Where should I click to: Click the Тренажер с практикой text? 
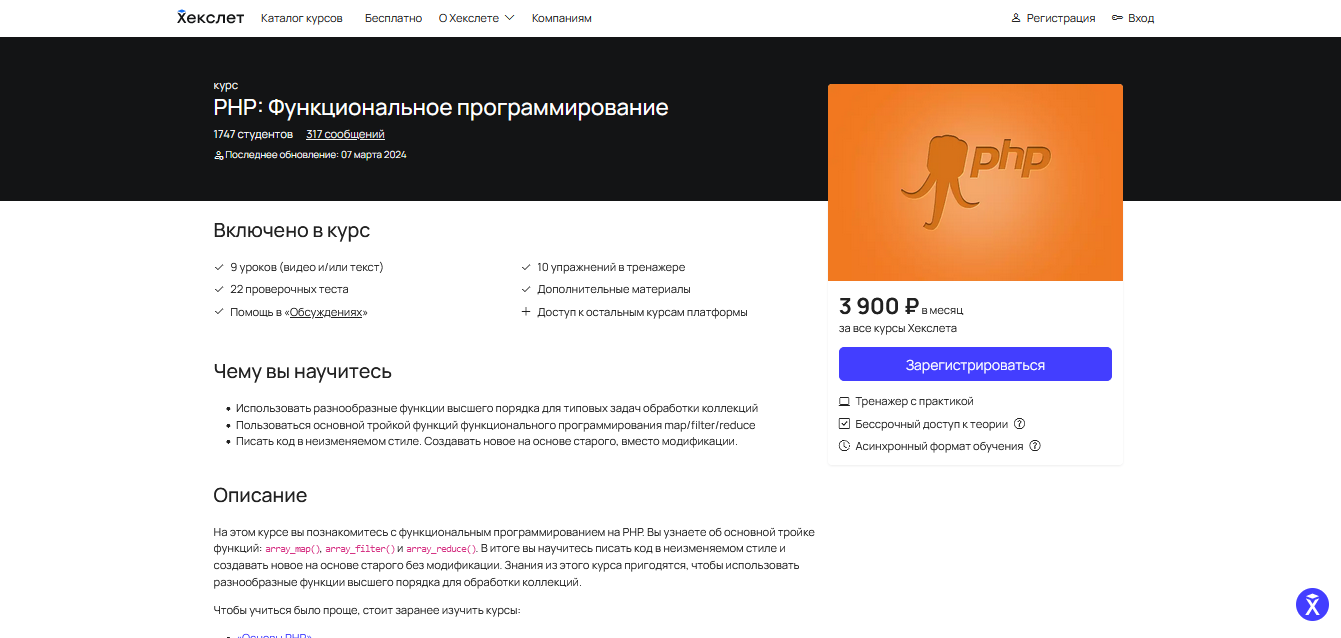[914, 401]
